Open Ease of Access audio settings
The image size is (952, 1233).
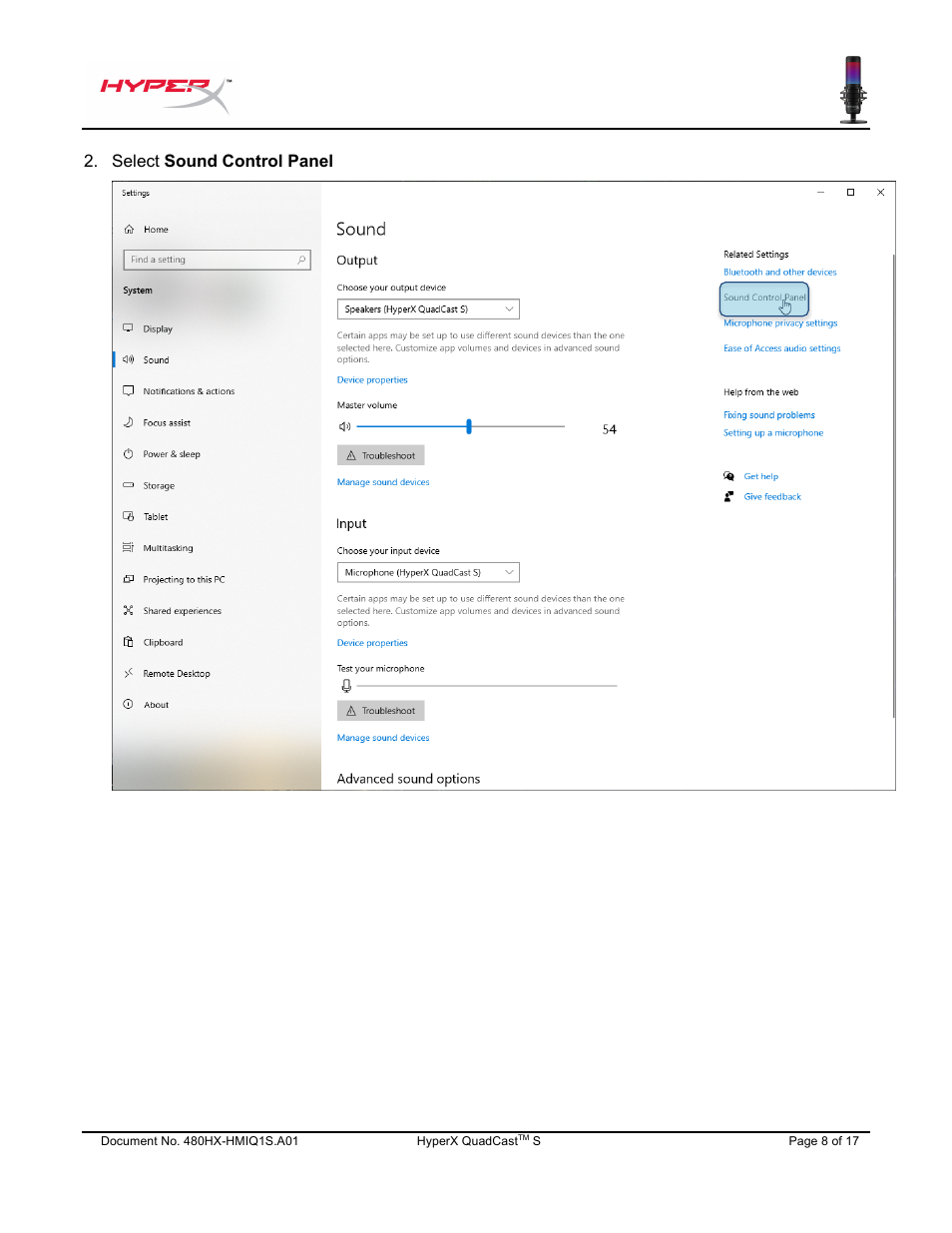pos(782,348)
